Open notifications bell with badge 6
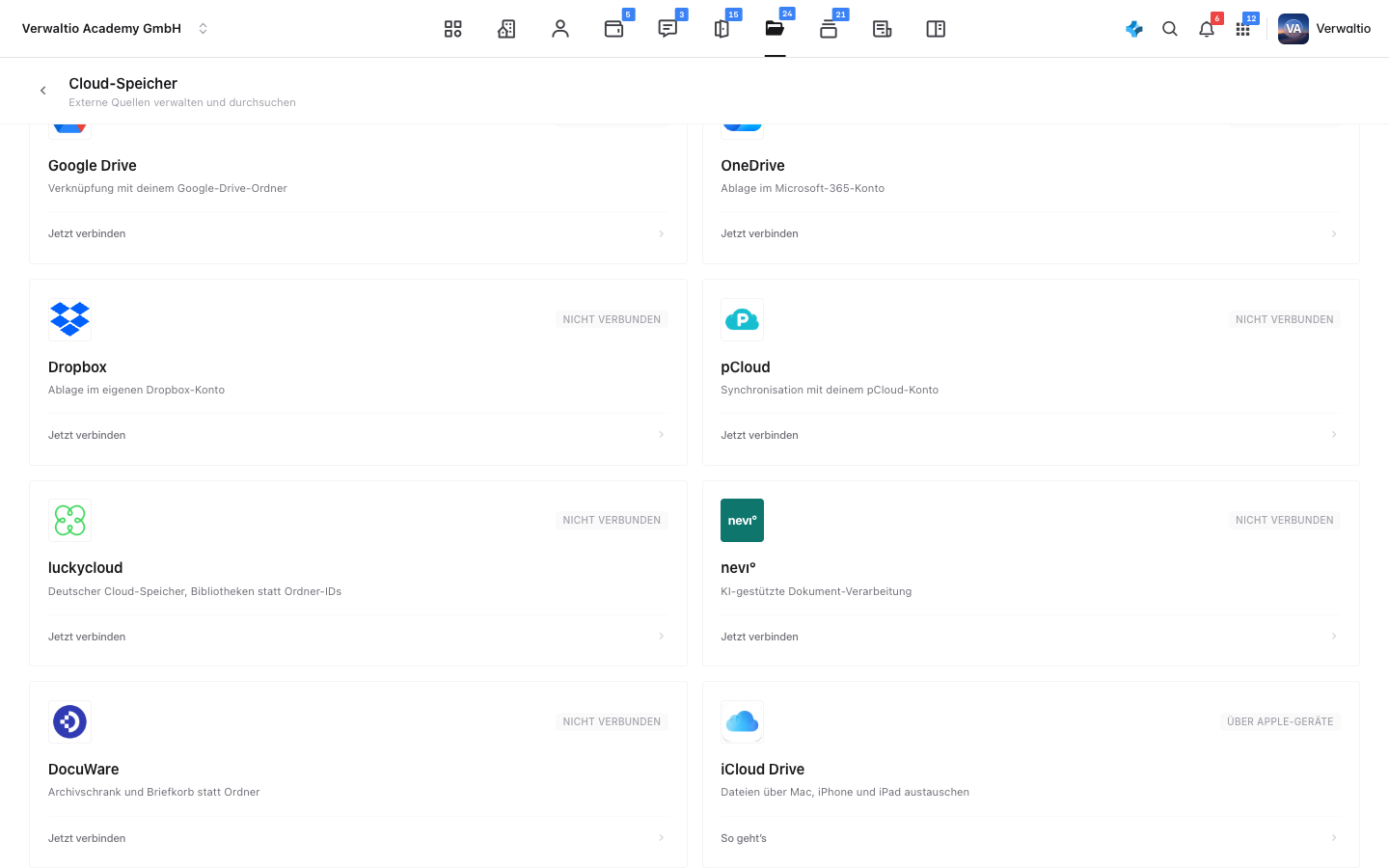This screenshot has height=868, width=1389. (1207, 29)
